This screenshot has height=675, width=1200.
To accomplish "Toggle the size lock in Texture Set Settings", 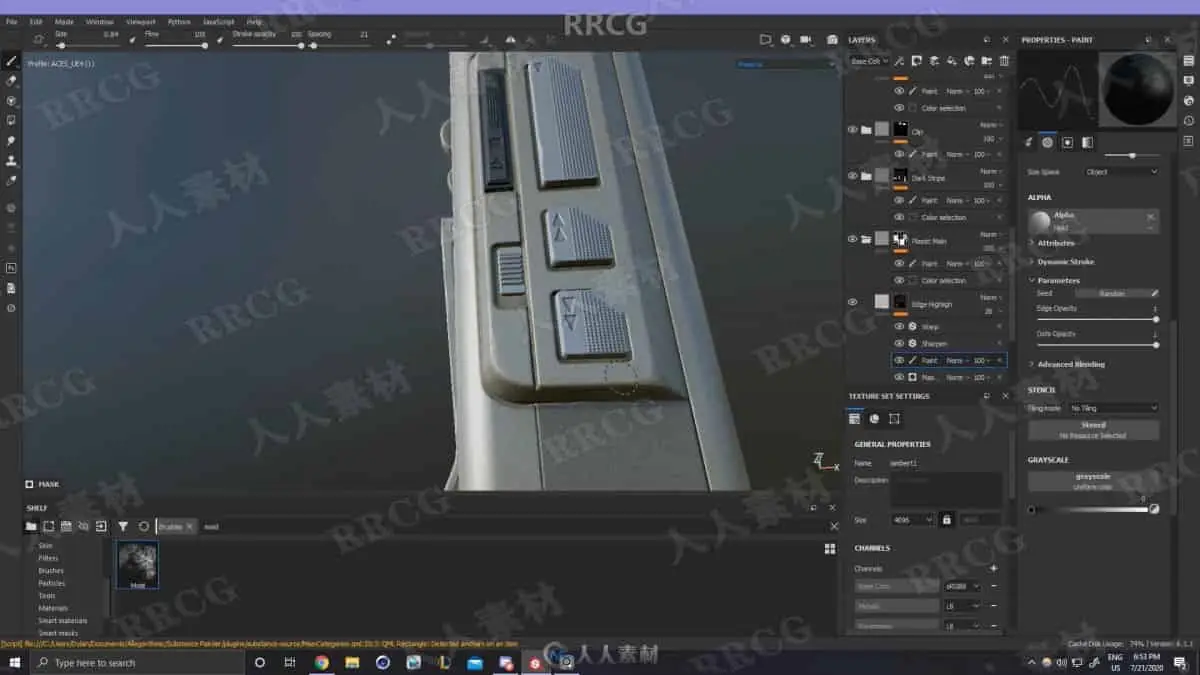I will (946, 520).
